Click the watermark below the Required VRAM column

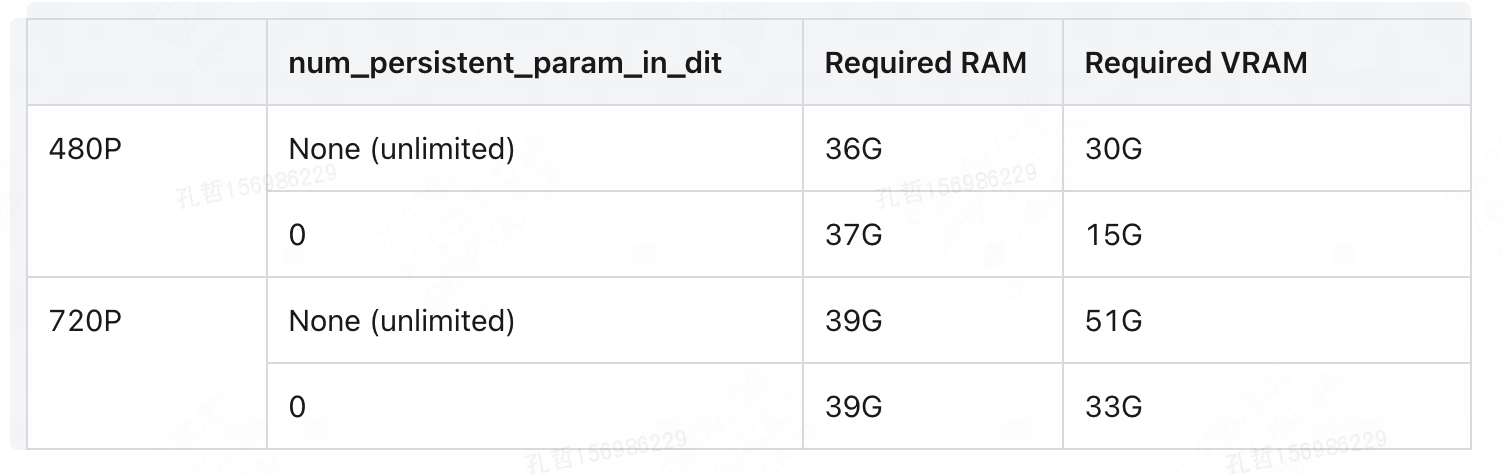[x=1305, y=450]
